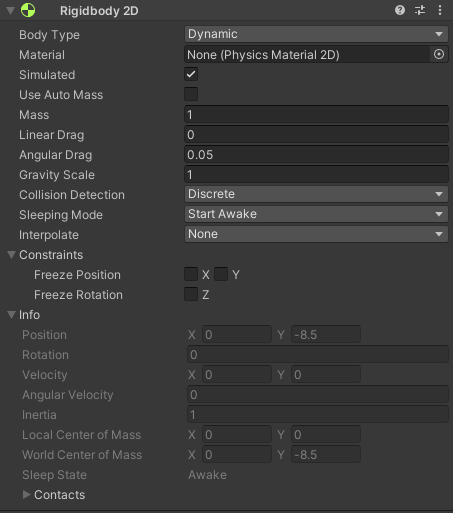The width and height of the screenshot is (453, 513).
Task: Open the Sleeping Mode dropdown
Action: click(316, 214)
